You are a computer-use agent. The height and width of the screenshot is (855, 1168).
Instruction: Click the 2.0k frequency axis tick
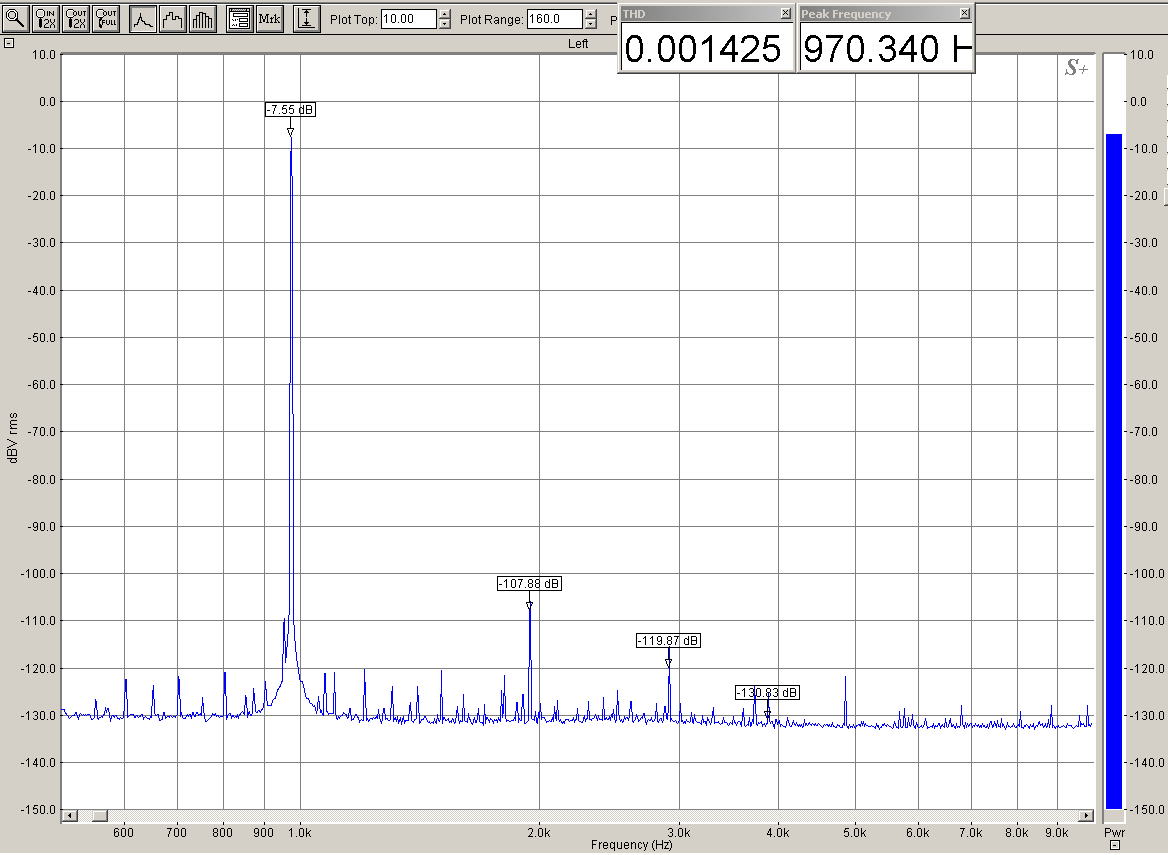(x=539, y=833)
